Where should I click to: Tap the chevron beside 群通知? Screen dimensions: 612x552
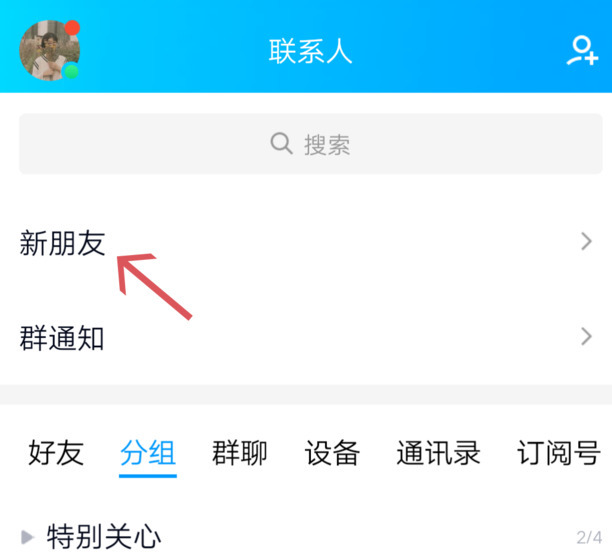click(586, 337)
